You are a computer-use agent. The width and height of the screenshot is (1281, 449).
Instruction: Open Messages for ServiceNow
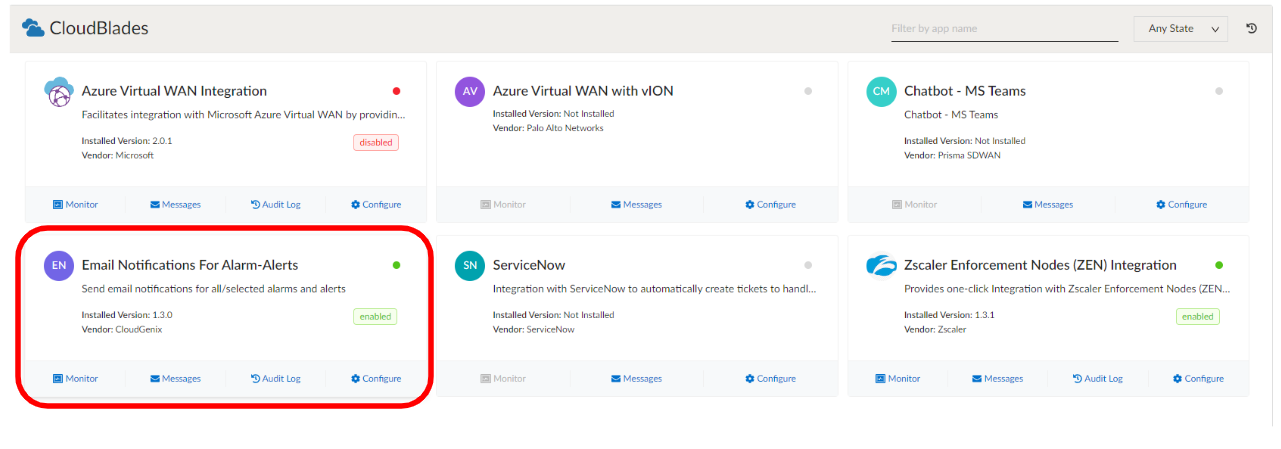[636, 379]
